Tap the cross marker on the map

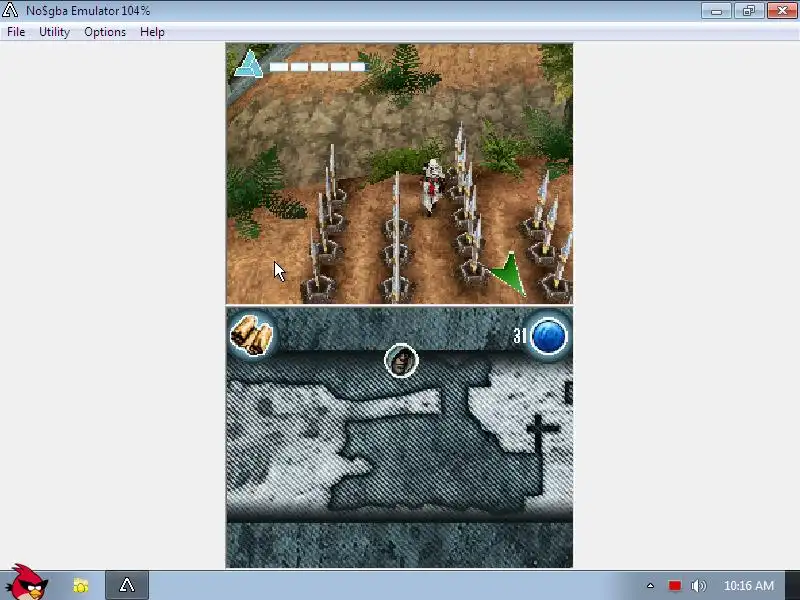[539, 432]
